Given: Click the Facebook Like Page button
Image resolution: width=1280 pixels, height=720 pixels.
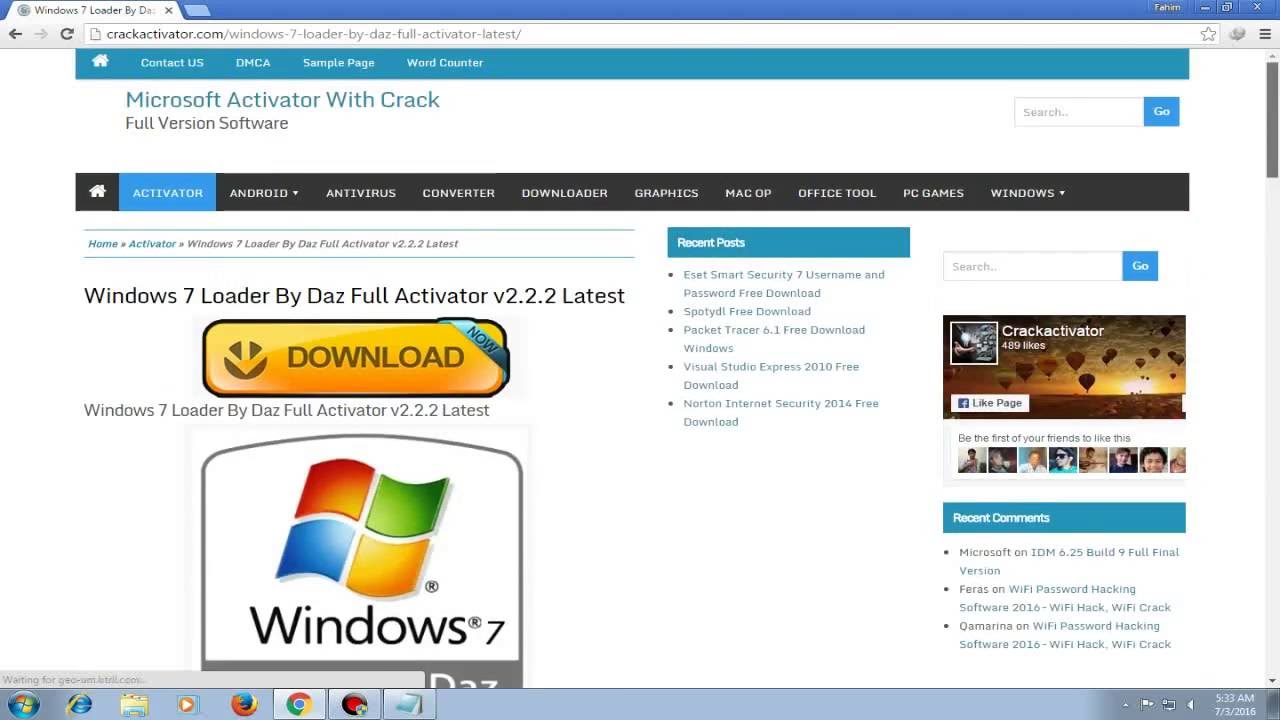Looking at the screenshot, I should [x=990, y=403].
